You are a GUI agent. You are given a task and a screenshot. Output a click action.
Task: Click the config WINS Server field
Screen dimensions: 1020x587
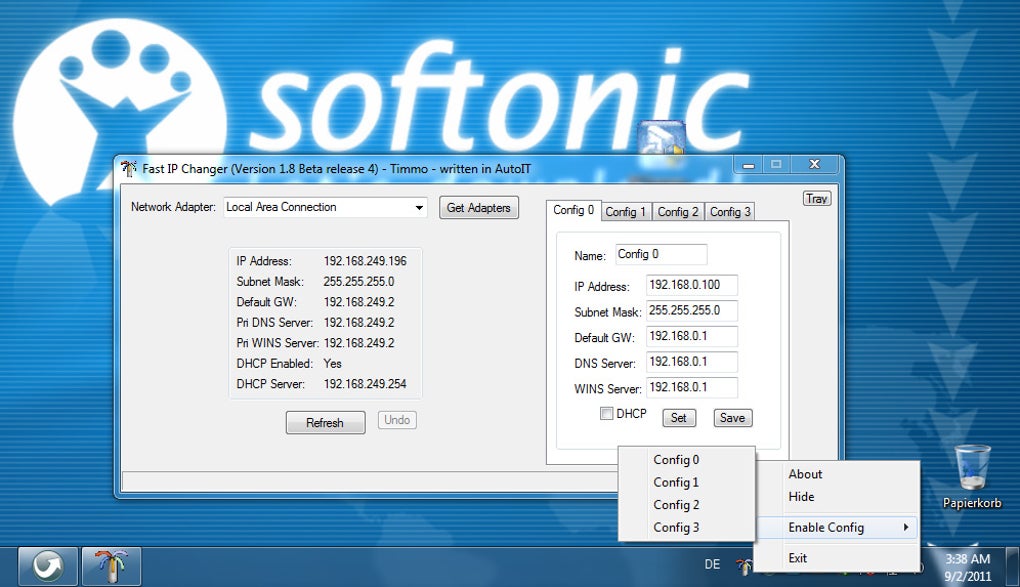(691, 387)
